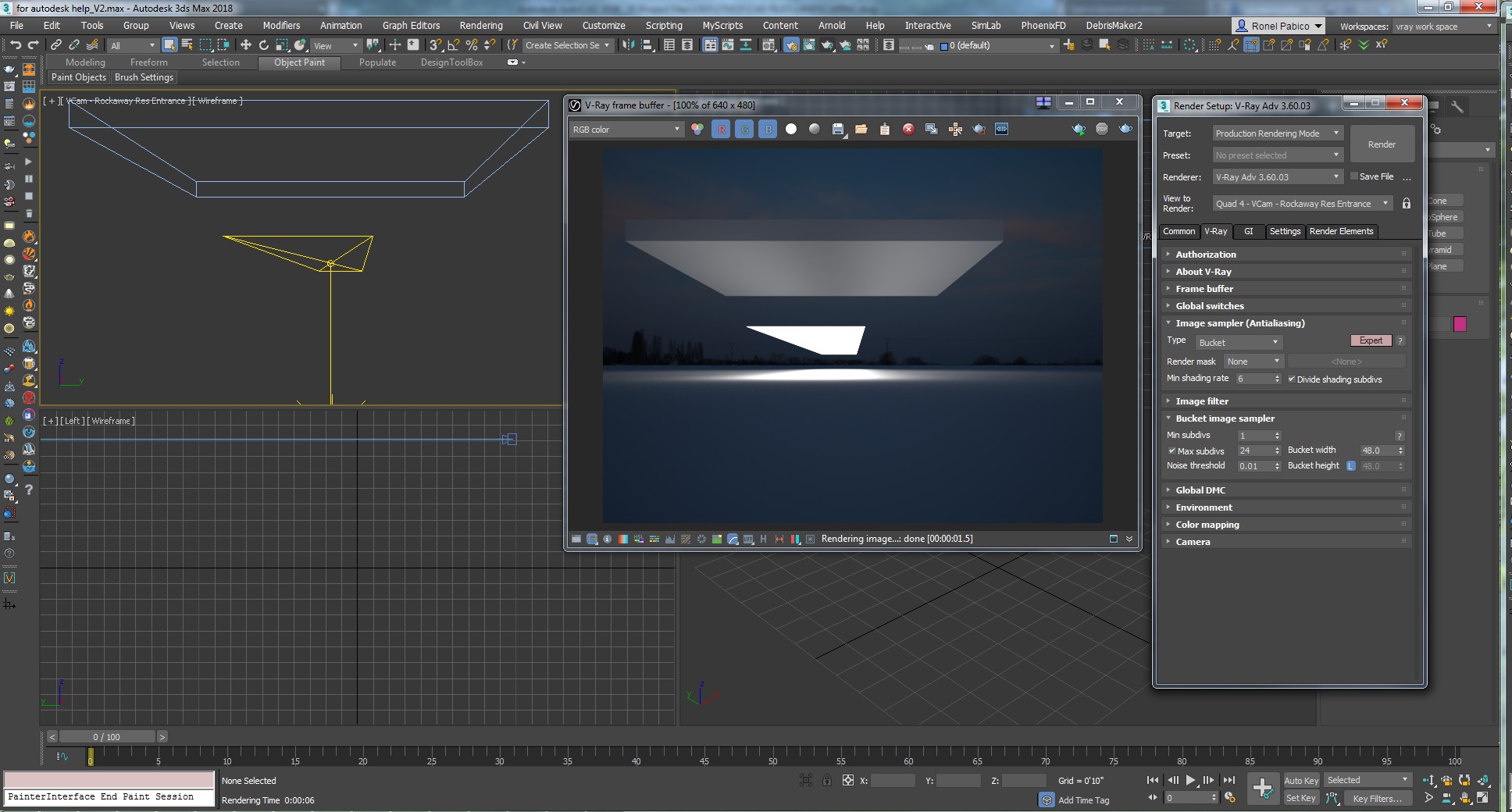Viewport: 1512px width, 812px height.
Task: Switch to alpha channel white circle
Action: (791, 129)
